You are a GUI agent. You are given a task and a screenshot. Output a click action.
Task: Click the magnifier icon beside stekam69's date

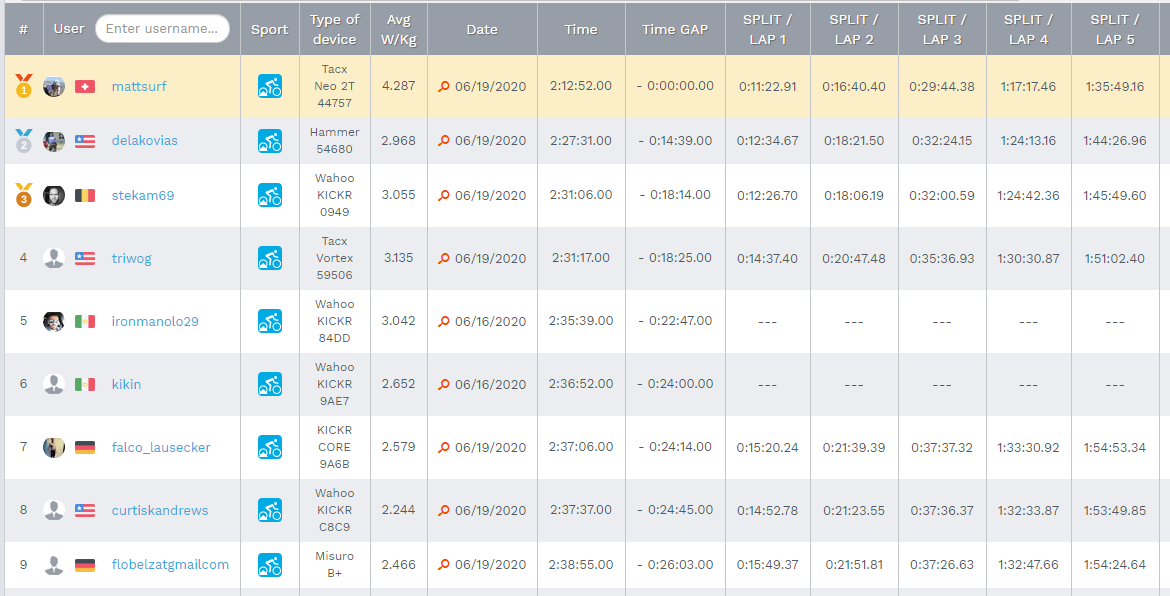coord(444,195)
